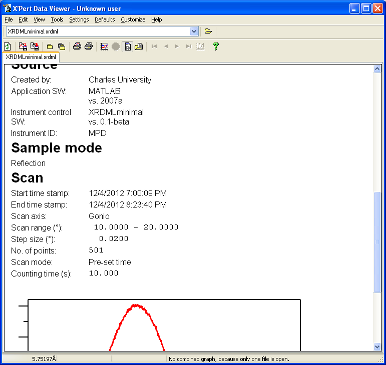Go to next record navigation arrow
The height and width of the screenshot is (365, 386).
177,47
